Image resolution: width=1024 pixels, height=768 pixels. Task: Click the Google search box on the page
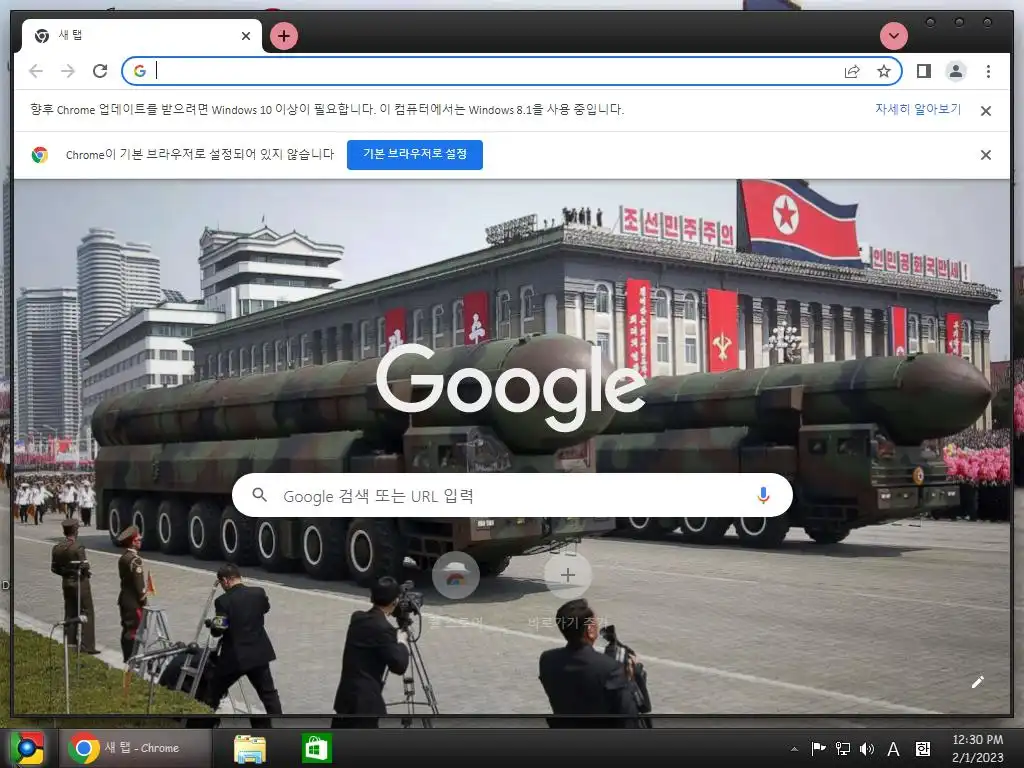512,496
